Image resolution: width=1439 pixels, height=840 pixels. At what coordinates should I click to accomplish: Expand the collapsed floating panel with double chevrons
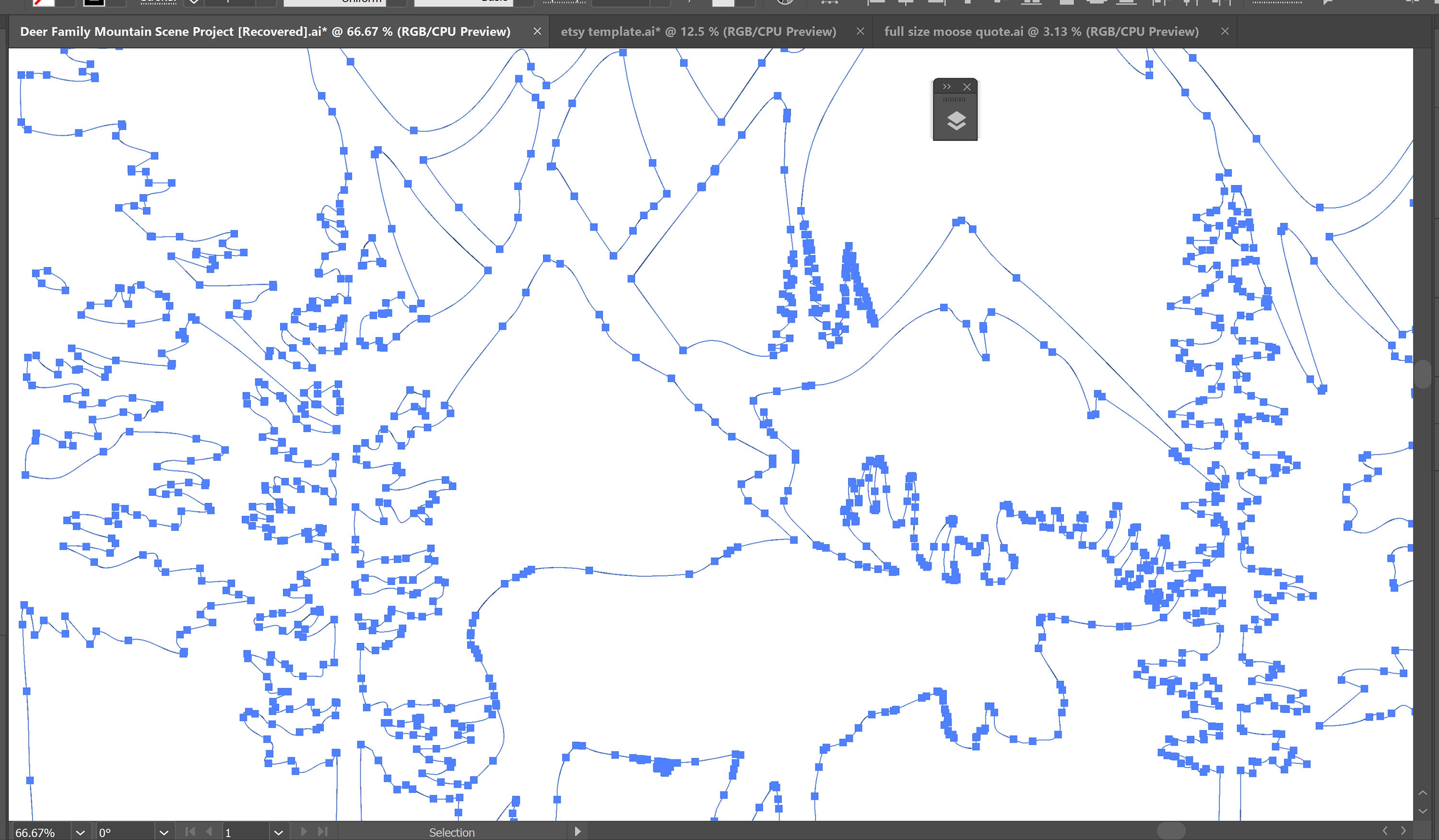(x=947, y=87)
